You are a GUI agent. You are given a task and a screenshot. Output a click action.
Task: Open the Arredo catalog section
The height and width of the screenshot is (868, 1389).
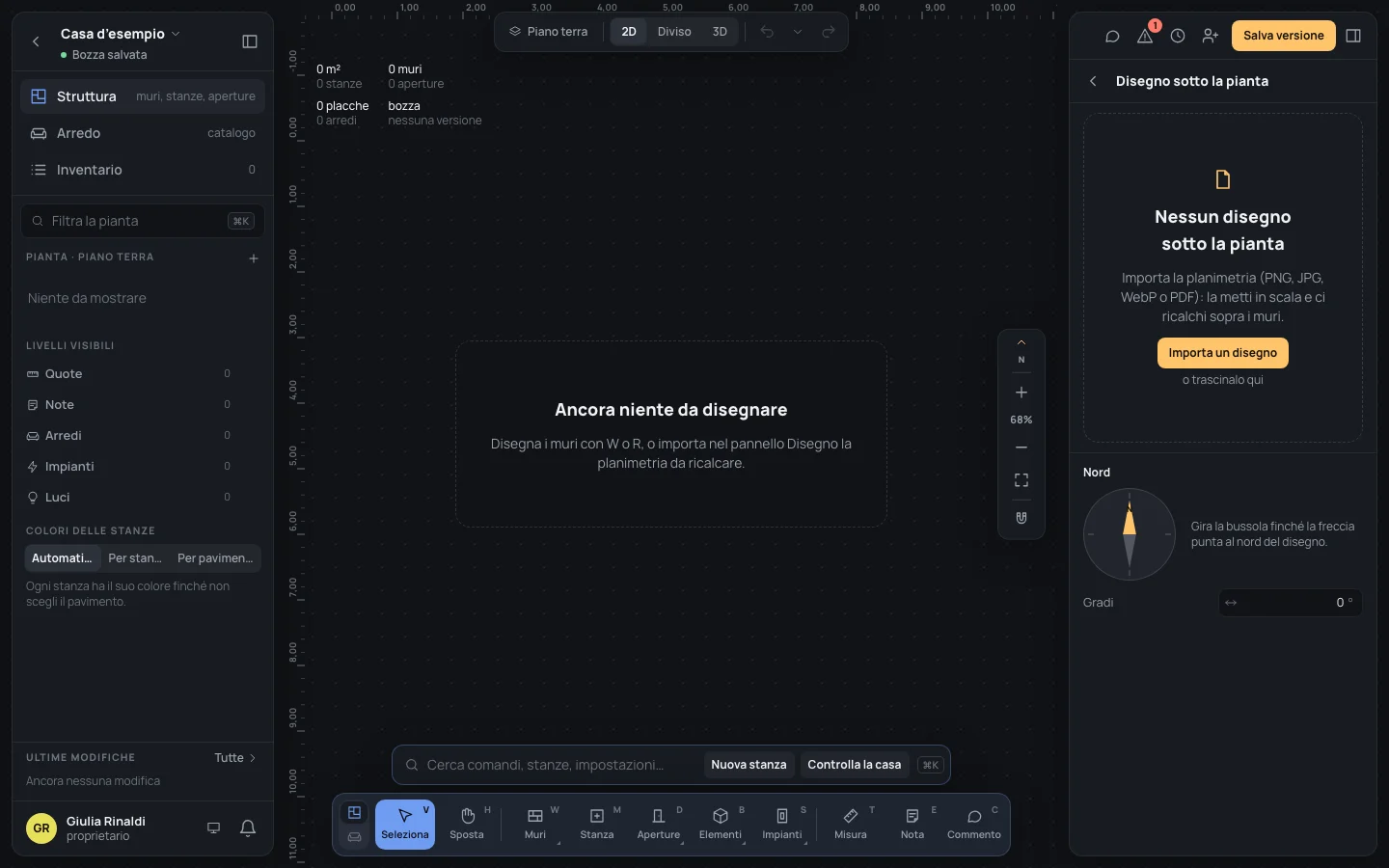pos(143,133)
